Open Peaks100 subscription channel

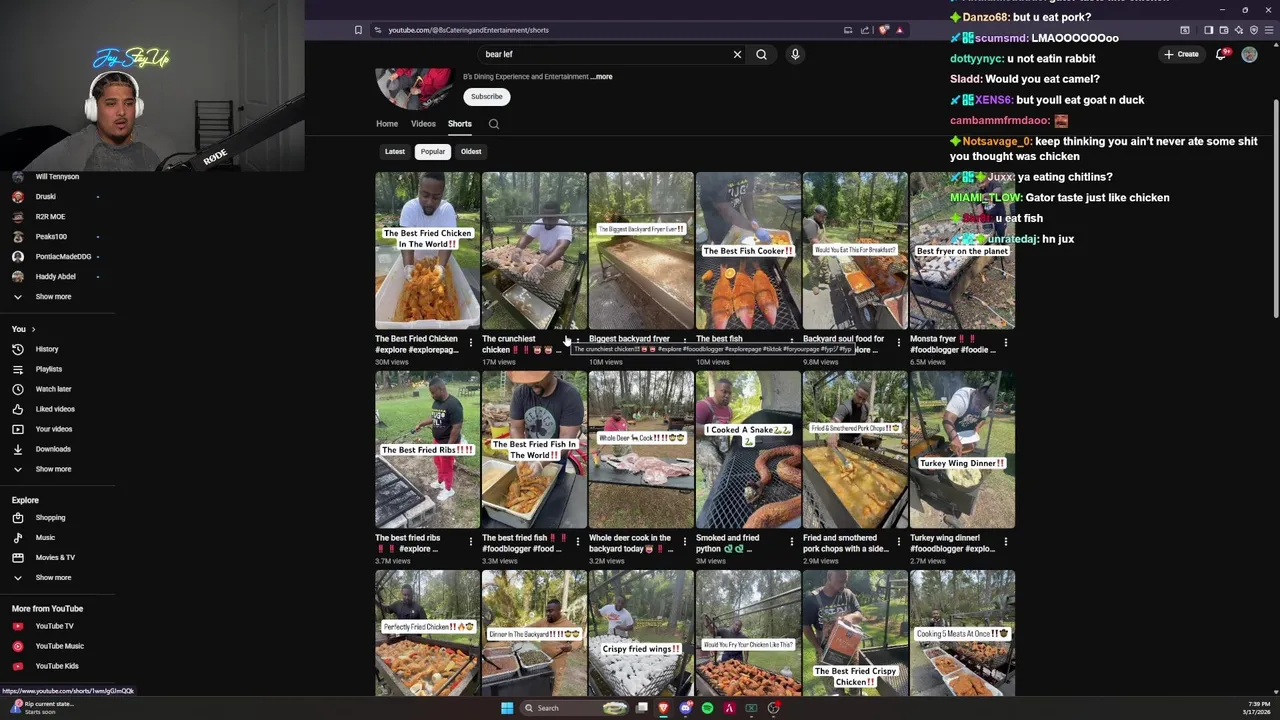(x=50, y=237)
